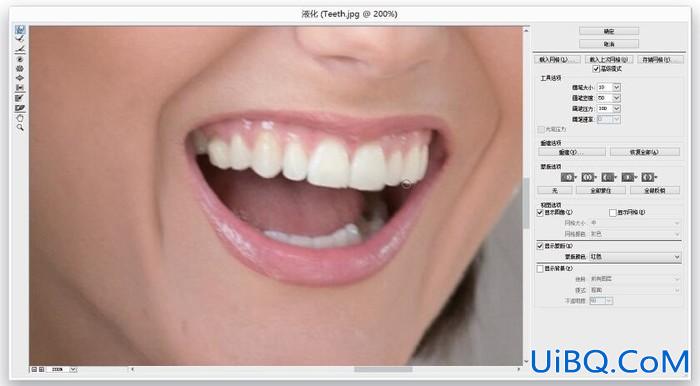Select the Push Left tool
This screenshot has width=700, height=386.
[20, 88]
